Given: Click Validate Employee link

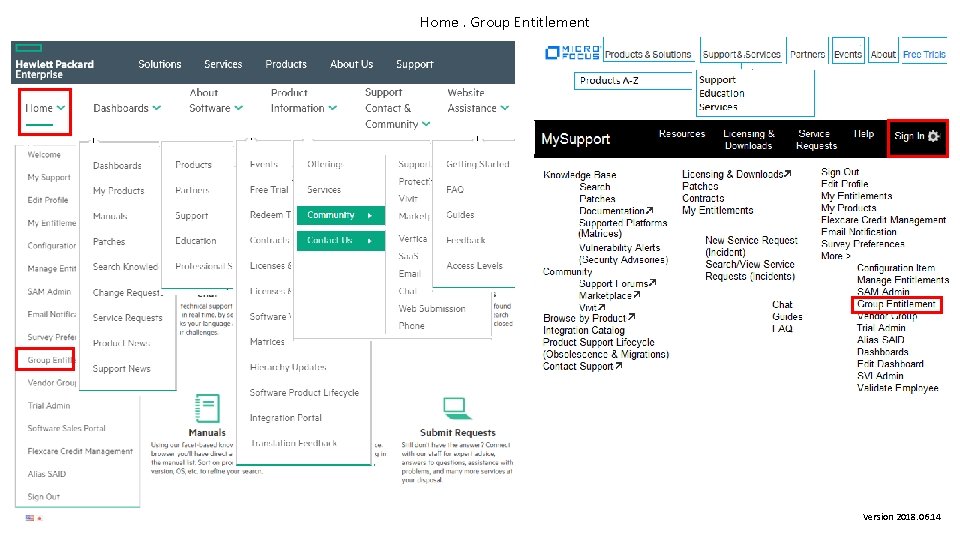Looking at the screenshot, I should pyautogui.click(x=897, y=388).
